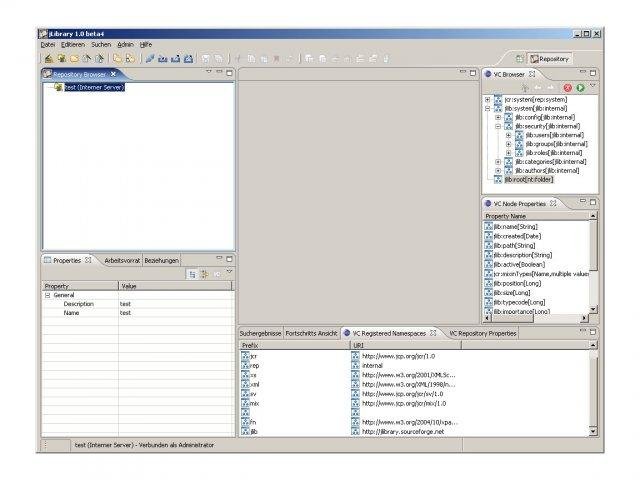Expand the jlib:config[jlib:internal] node
The height and width of the screenshot is (480, 640).
[x=498, y=117]
